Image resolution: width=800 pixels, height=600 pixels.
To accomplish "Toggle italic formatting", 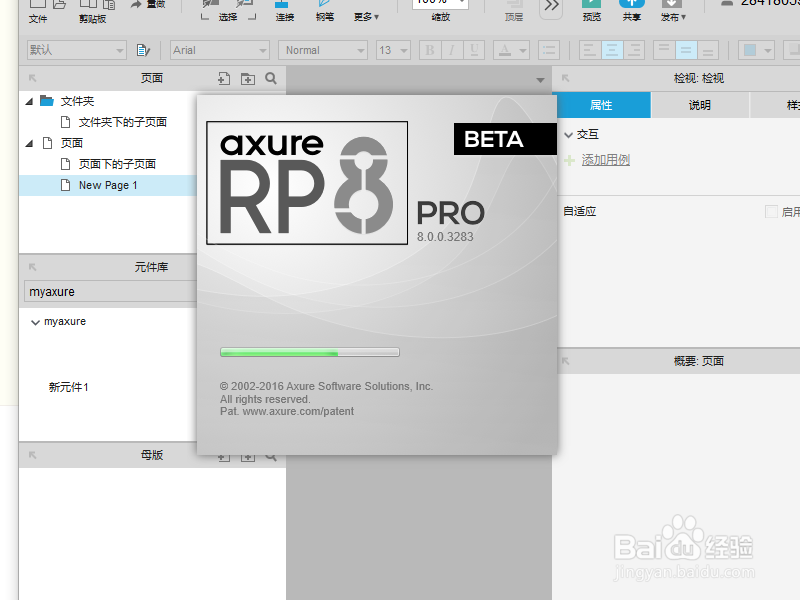I will (452, 50).
